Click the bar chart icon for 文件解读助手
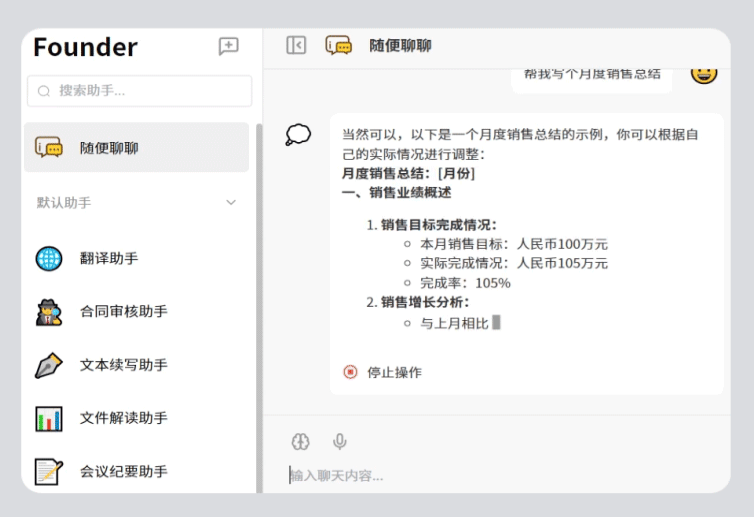 pyautogui.click(x=49, y=418)
